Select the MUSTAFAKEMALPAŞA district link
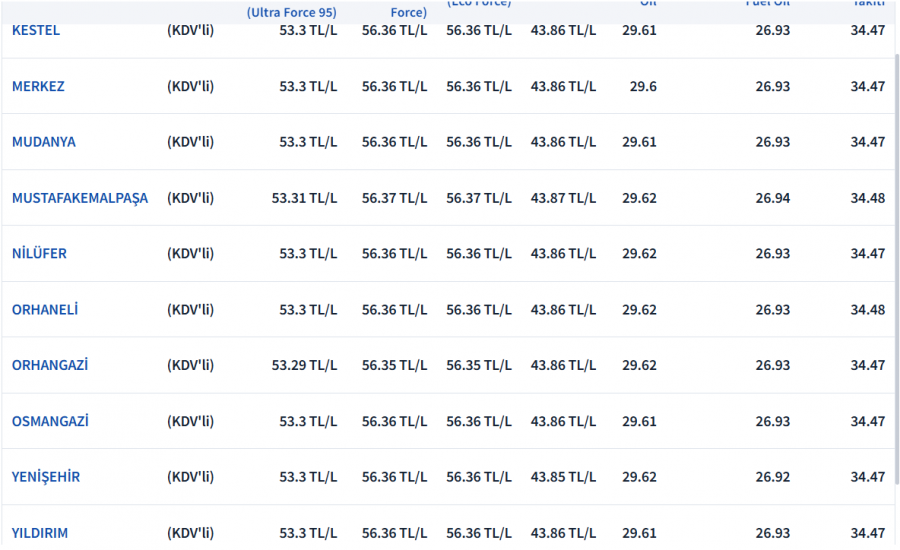This screenshot has height=550, width=900. click(80, 198)
